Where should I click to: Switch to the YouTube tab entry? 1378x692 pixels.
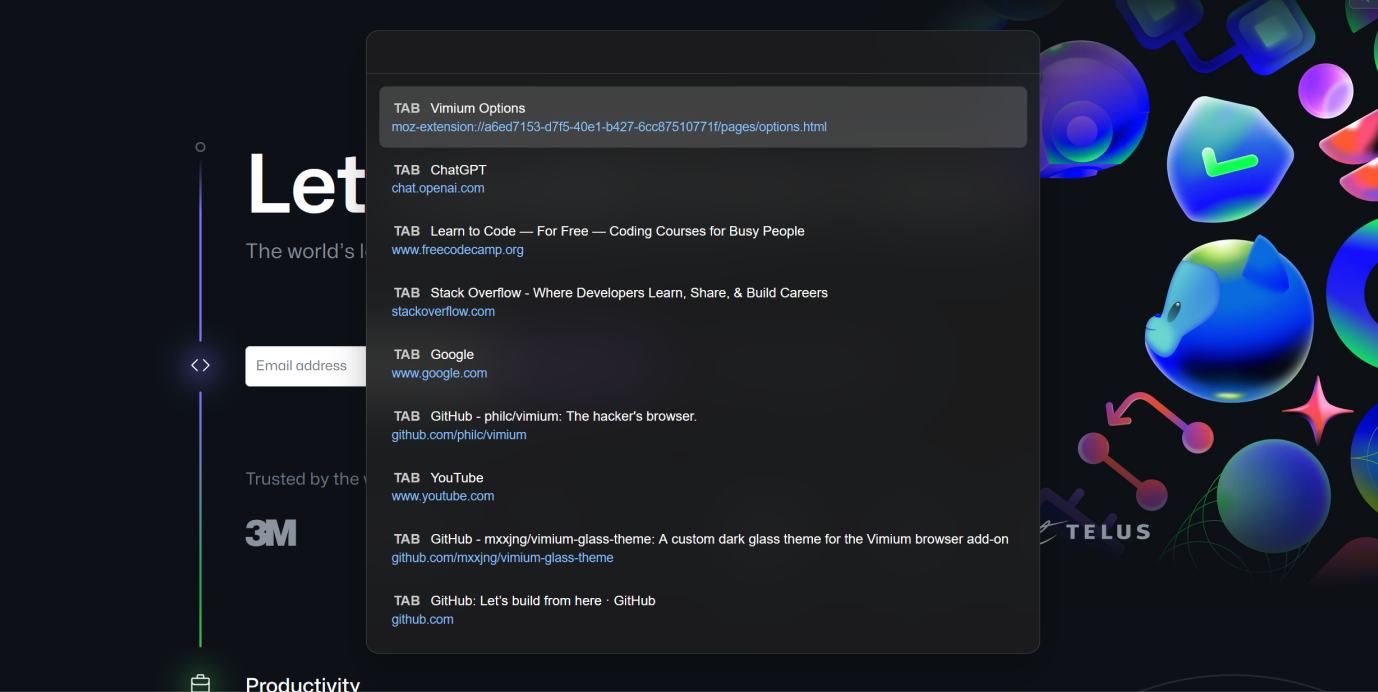tap(703, 487)
